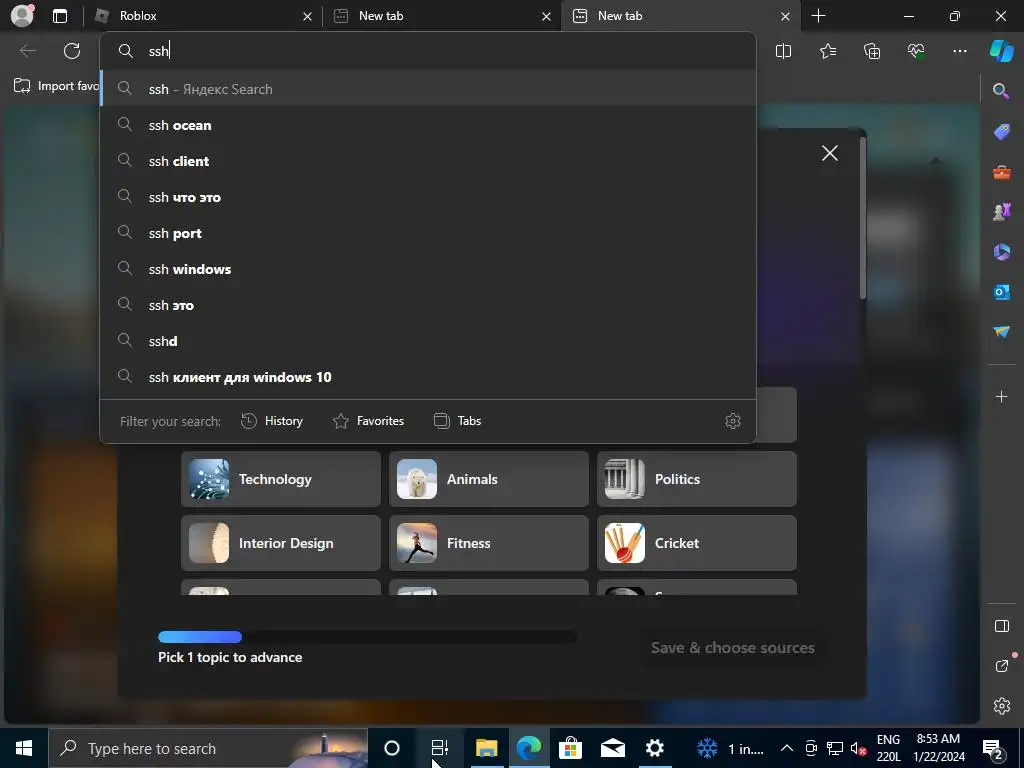
Task: Toggle the sidebar panel layout icon
Action: [x=1001, y=626]
